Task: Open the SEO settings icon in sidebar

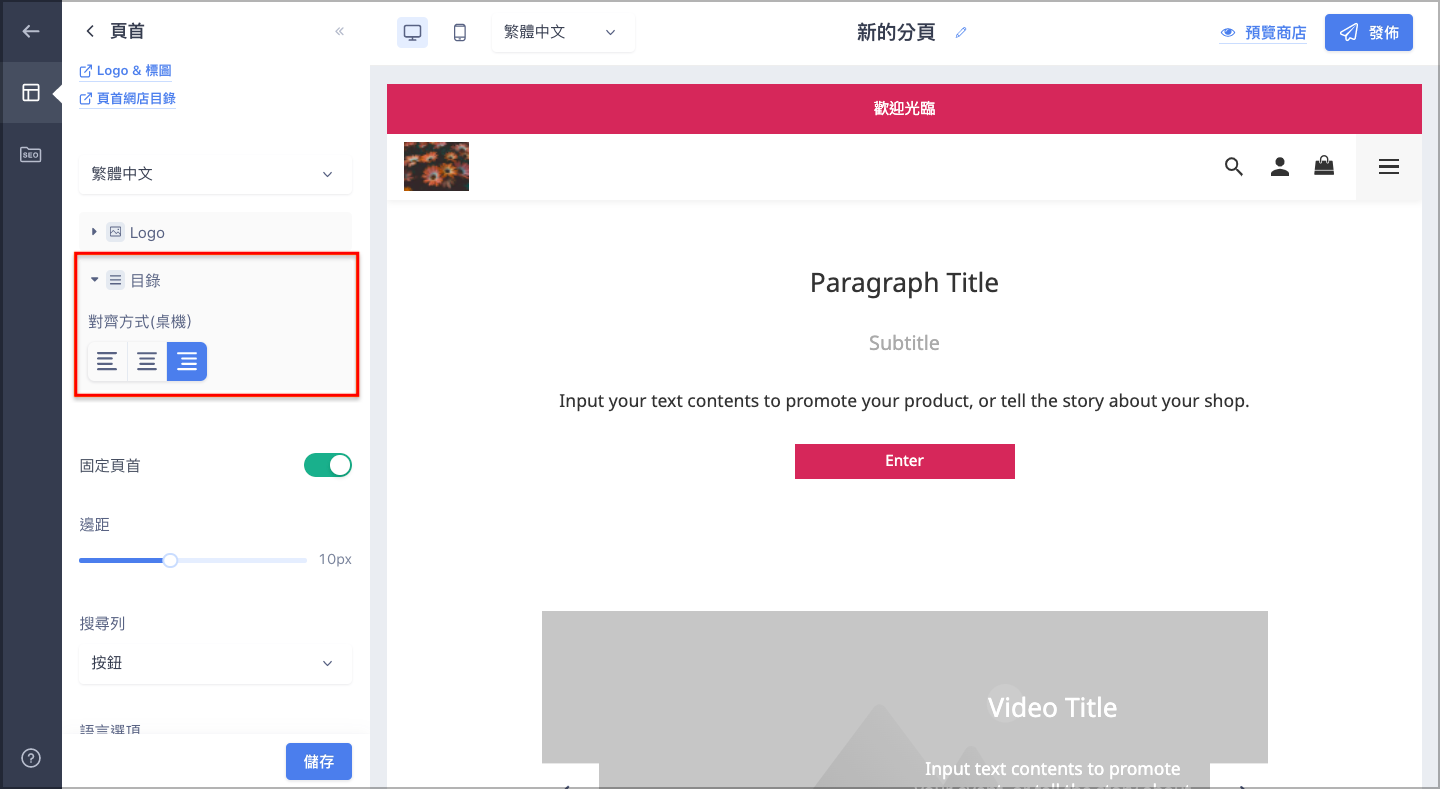Action: [x=31, y=155]
